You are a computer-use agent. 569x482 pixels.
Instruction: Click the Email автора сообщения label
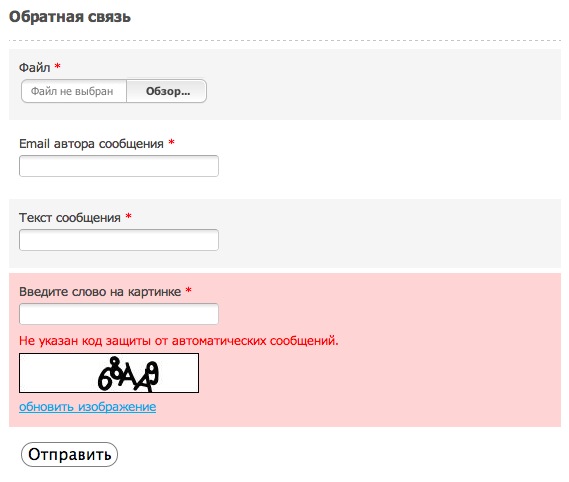tap(91, 144)
